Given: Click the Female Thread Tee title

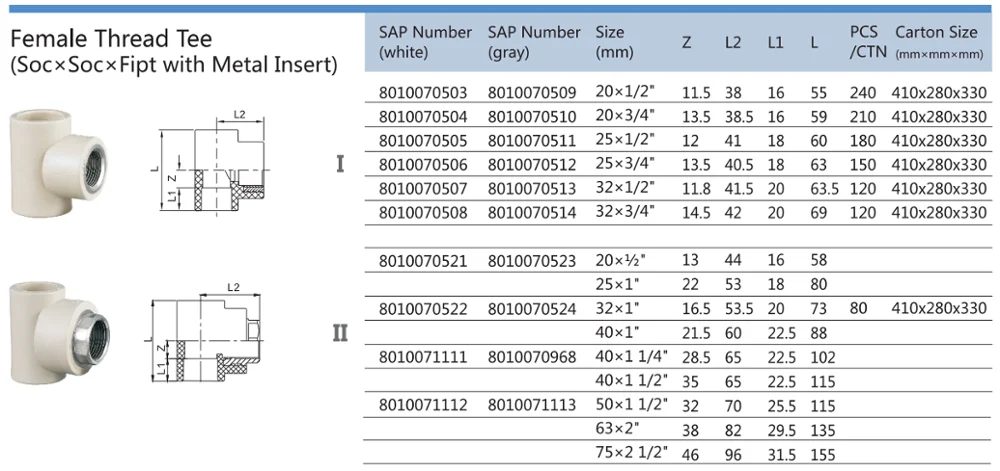Looking at the screenshot, I should (x=111, y=39).
